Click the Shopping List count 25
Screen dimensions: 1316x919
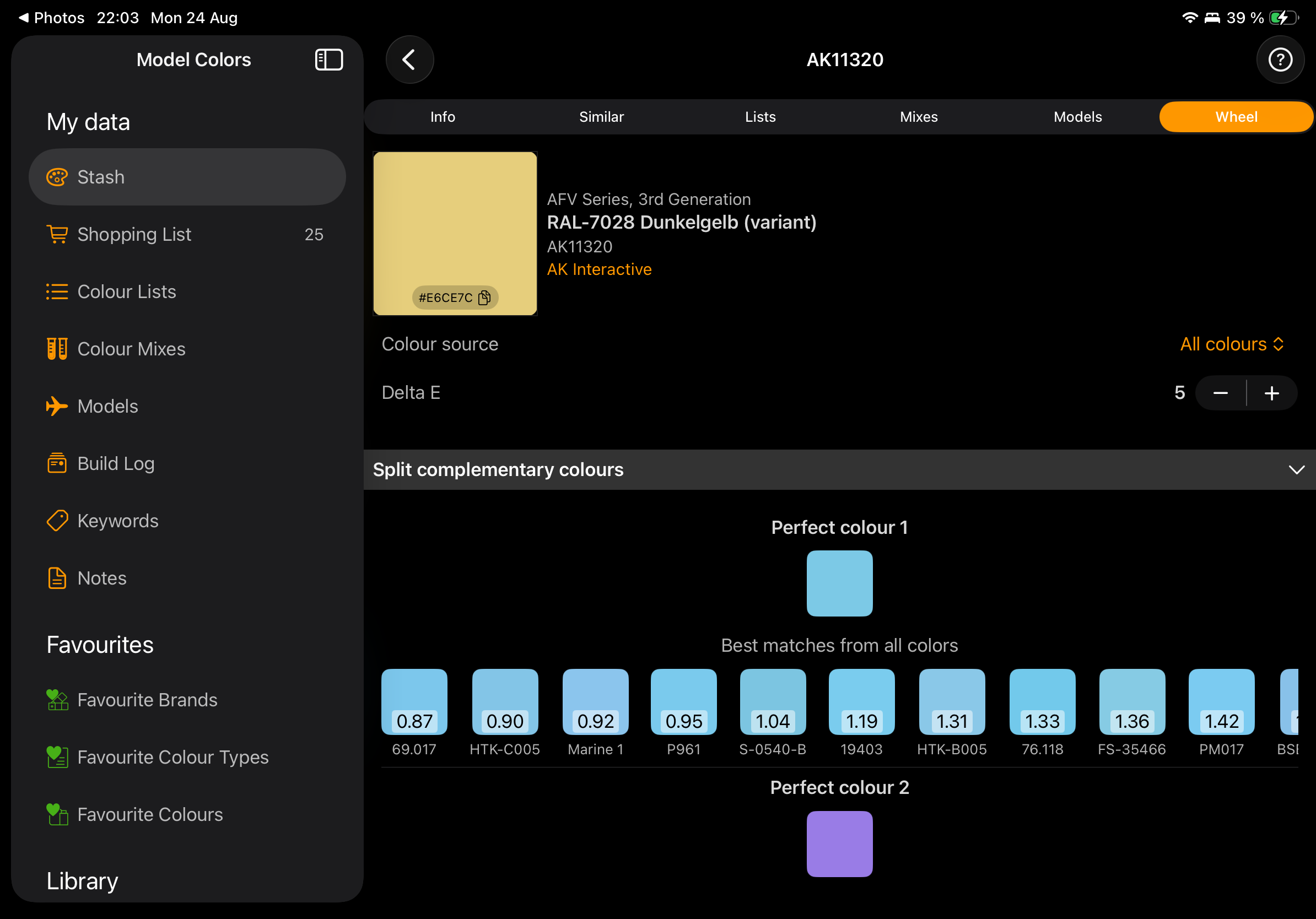coord(314,234)
